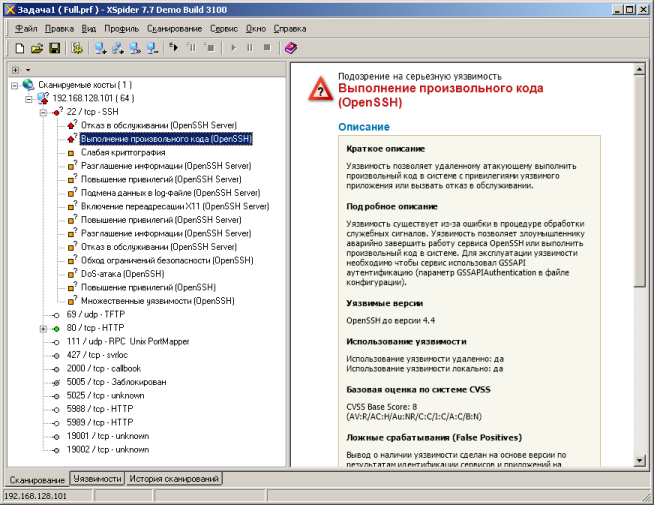
Task: Click the gray Pause scan button
Action: coord(250,48)
